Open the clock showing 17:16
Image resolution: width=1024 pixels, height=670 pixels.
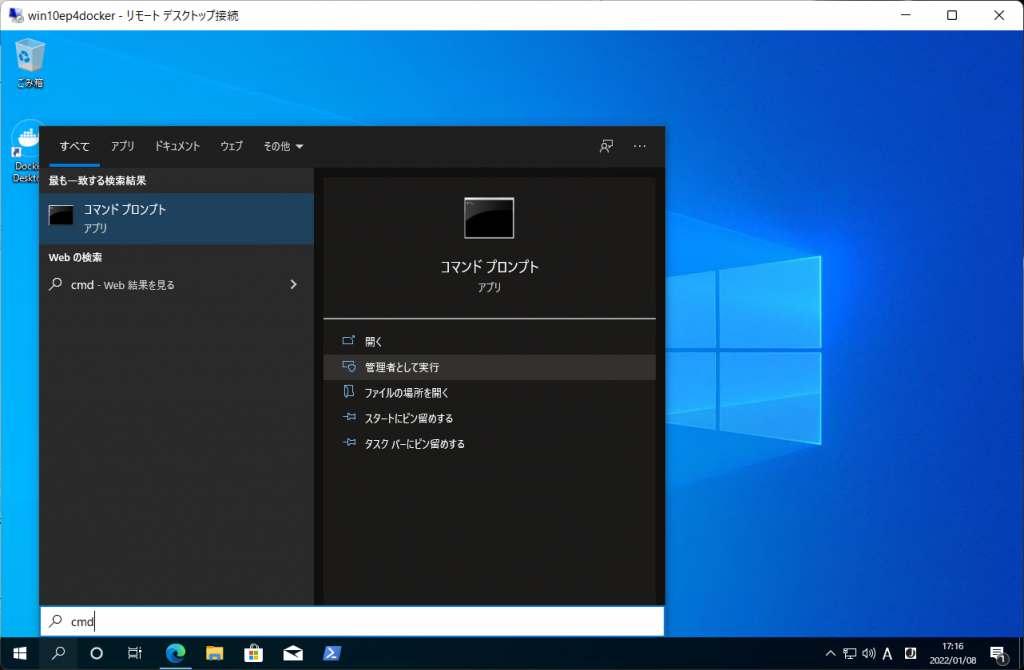point(953,653)
